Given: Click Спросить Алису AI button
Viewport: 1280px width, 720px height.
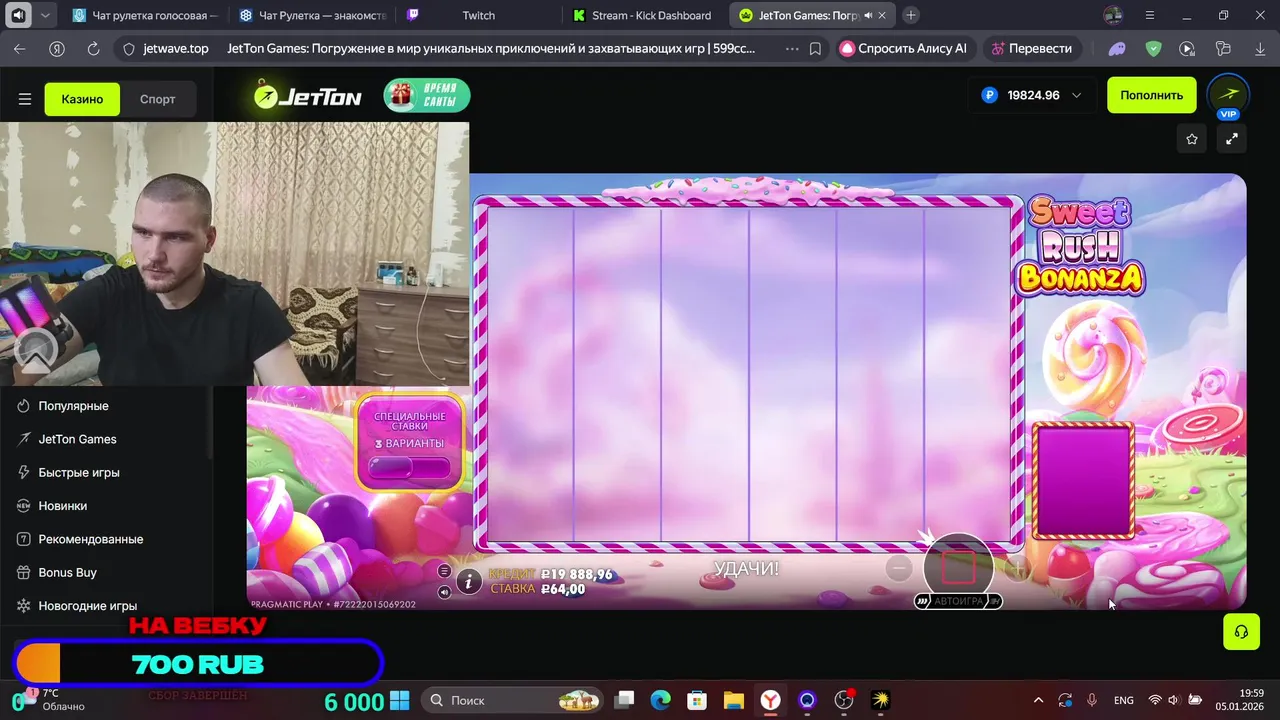Looking at the screenshot, I should tap(904, 48).
